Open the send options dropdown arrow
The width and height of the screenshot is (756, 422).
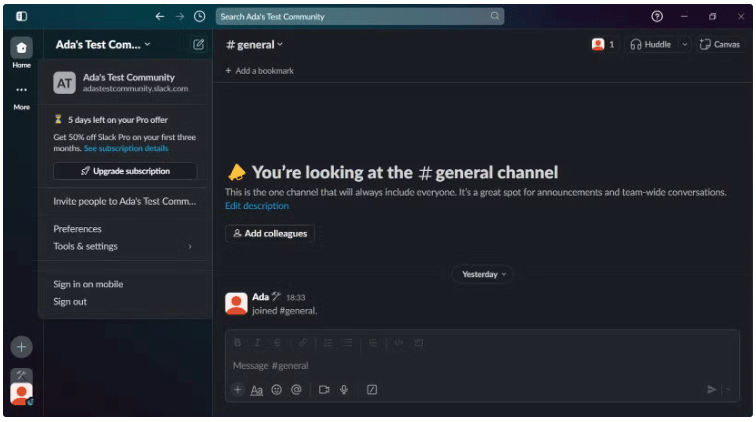(x=728, y=390)
